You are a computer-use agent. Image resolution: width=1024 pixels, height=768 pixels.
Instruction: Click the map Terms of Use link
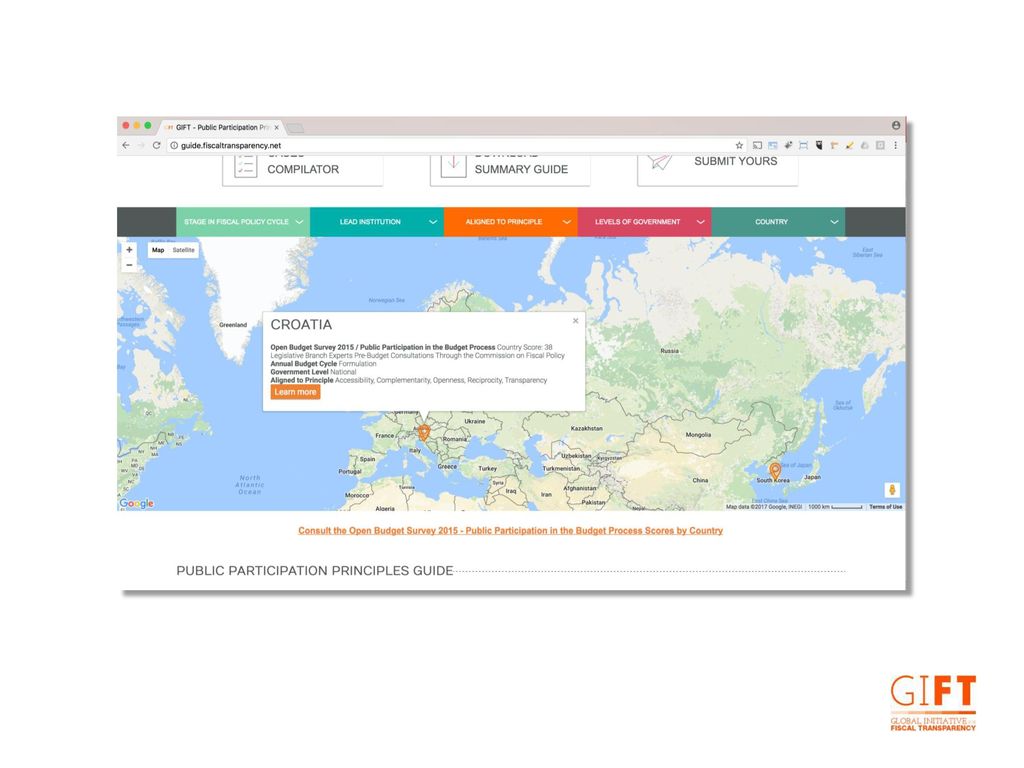(x=886, y=507)
